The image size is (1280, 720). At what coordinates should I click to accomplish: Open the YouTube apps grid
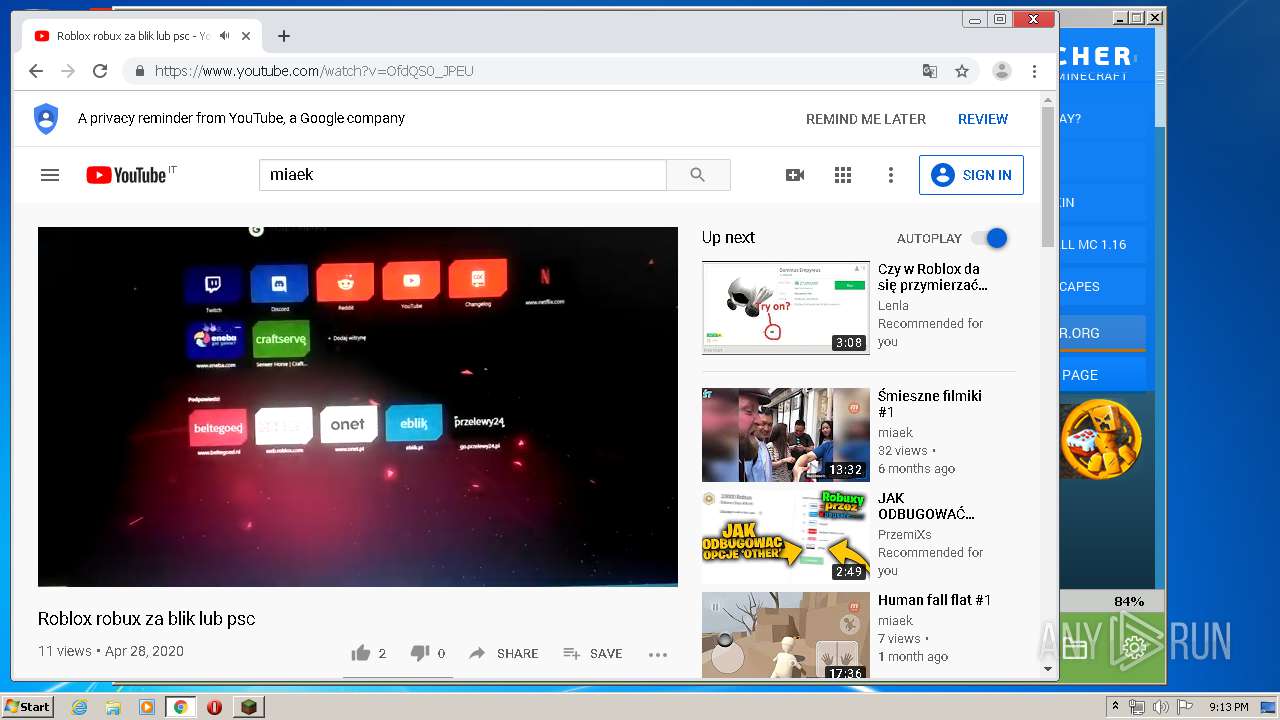pos(843,175)
